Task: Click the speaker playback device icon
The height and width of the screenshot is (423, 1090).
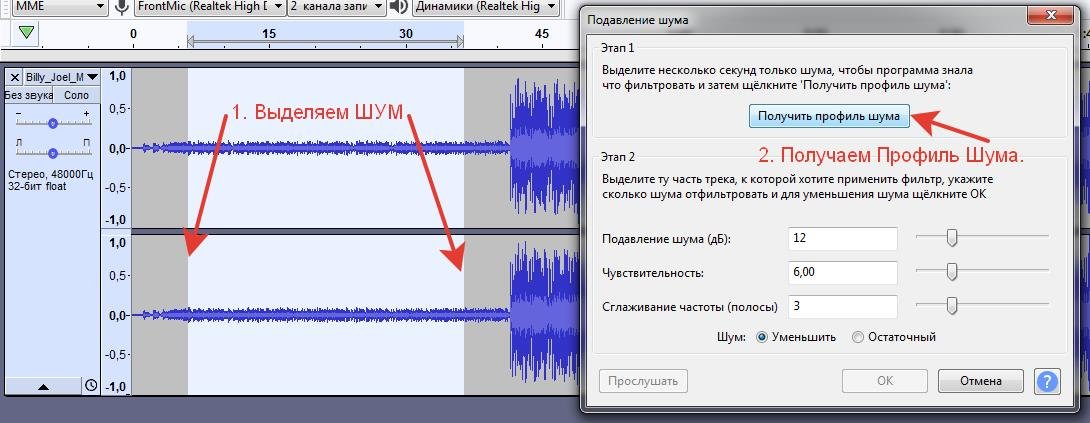Action: coord(398,7)
